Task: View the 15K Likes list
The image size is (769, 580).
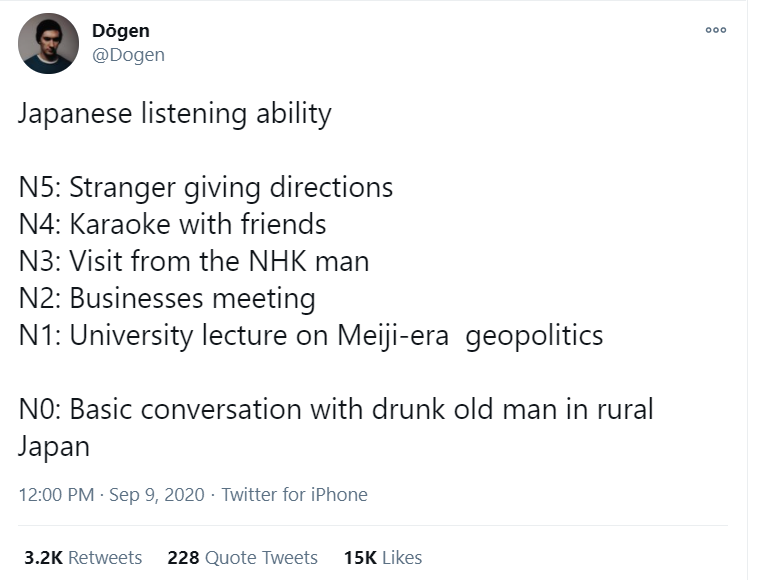Action: (x=382, y=557)
